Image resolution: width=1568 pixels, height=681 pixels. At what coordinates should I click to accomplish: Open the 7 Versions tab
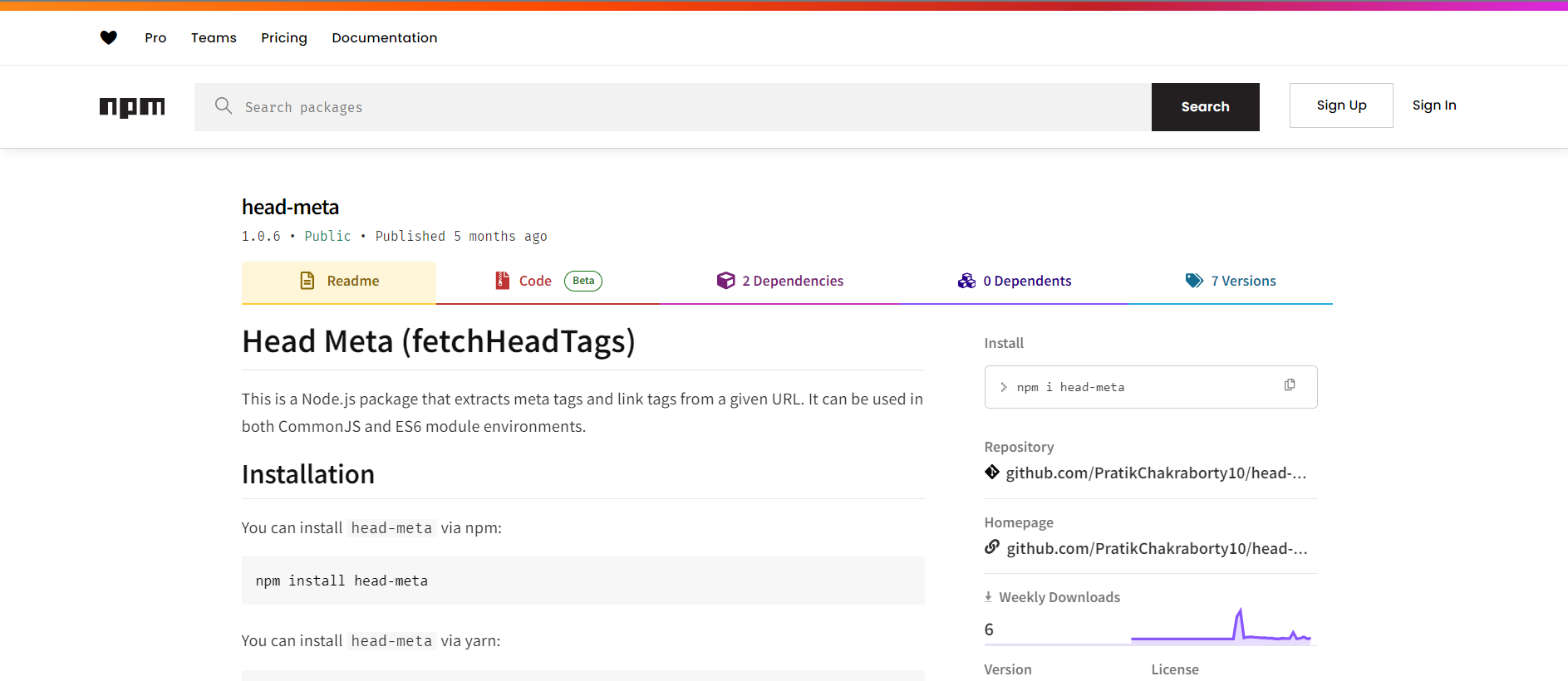tap(1231, 282)
